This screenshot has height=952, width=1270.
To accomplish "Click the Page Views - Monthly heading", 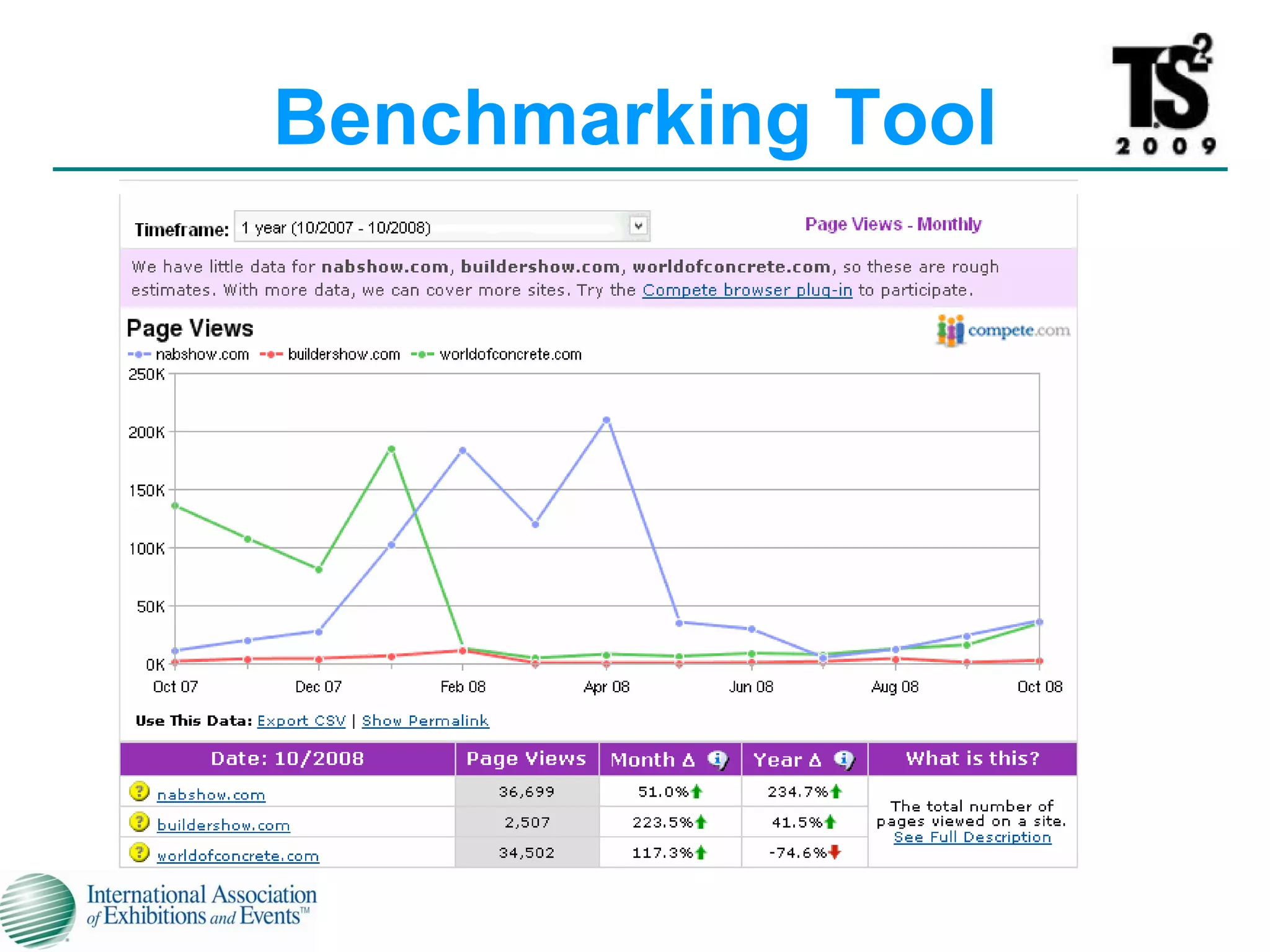I will tap(893, 224).
